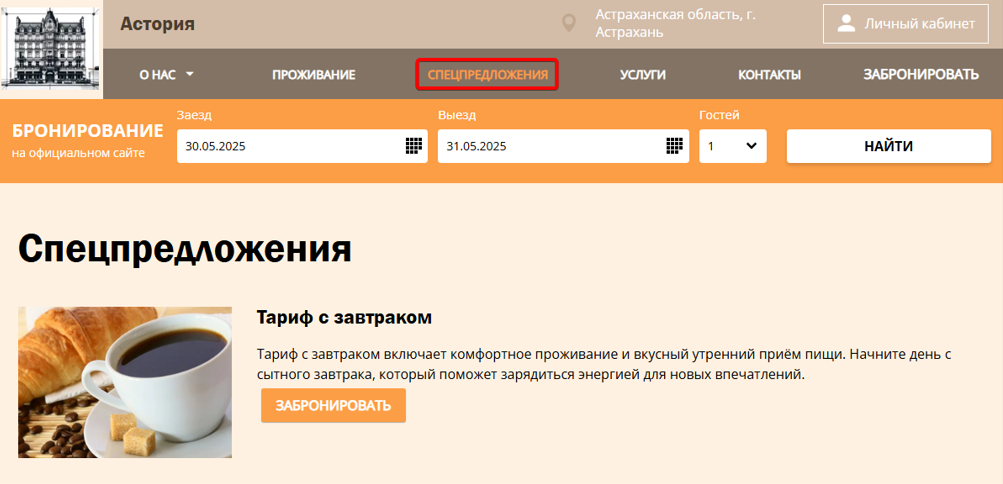Click the Спецпредложения page heading

click(x=185, y=248)
